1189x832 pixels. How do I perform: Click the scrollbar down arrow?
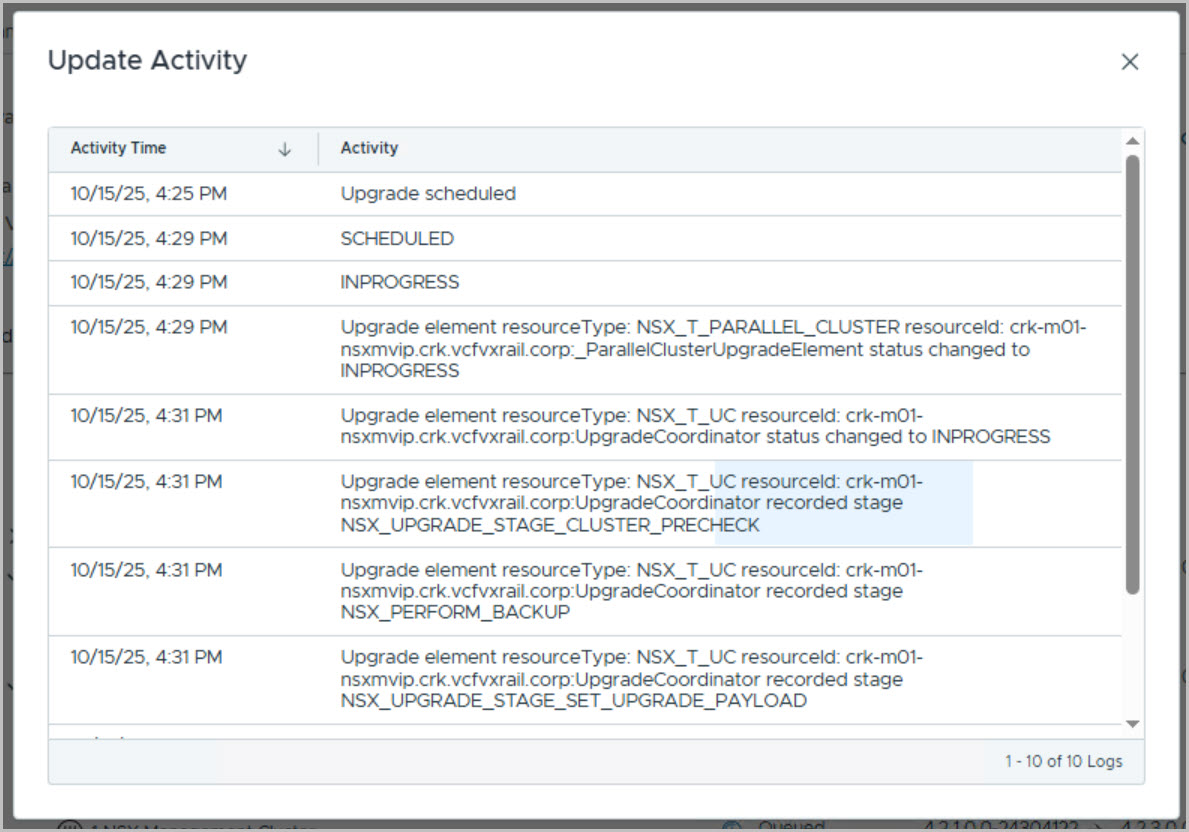1132,723
